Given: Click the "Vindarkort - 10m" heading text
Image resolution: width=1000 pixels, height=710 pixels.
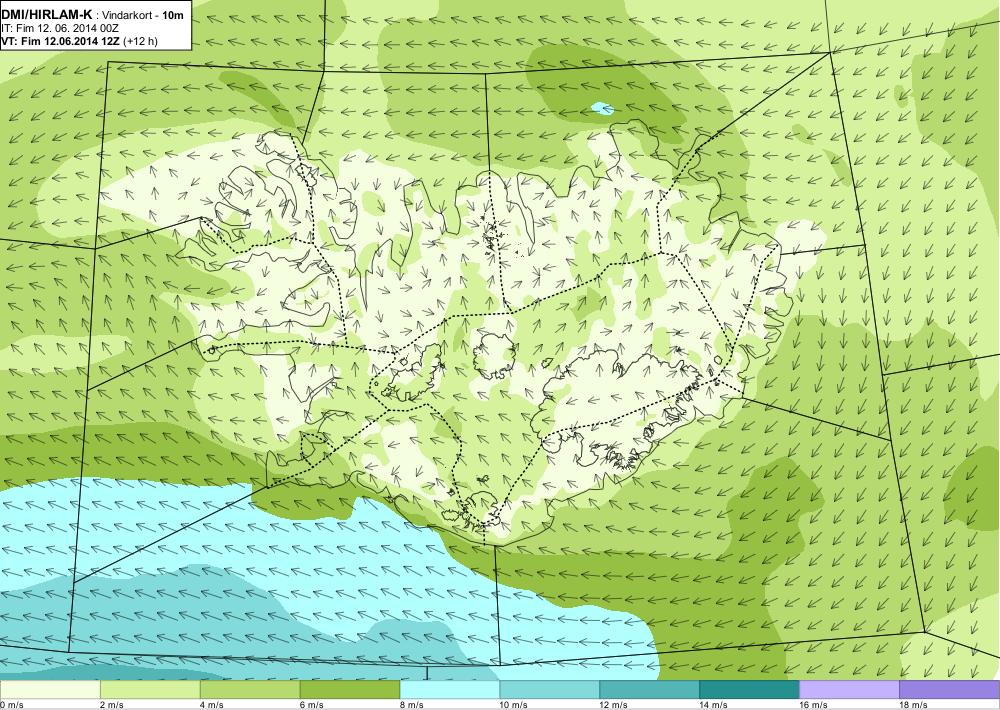Looking at the screenshot, I should [x=142, y=15].
